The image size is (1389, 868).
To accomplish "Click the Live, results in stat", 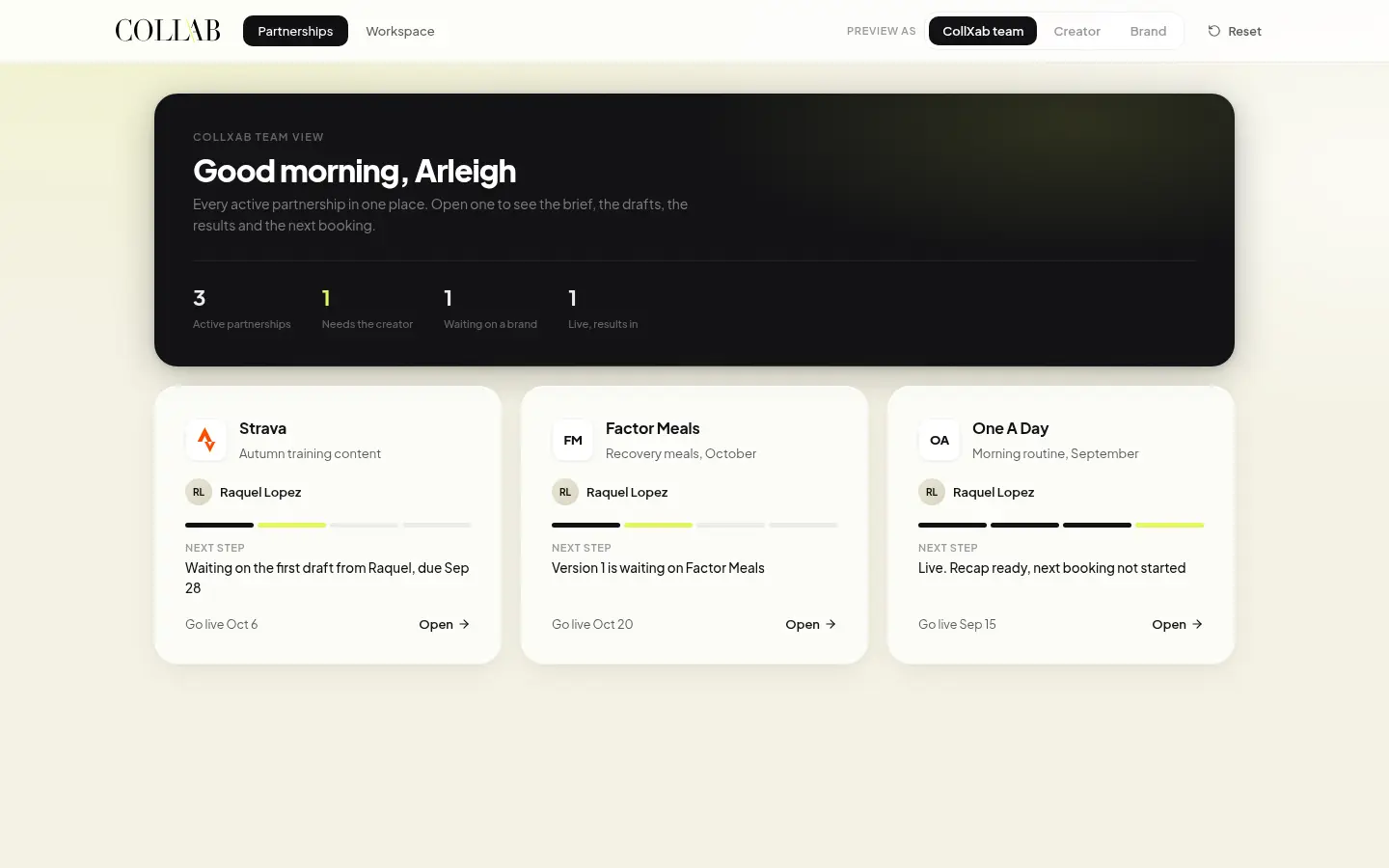I will pyautogui.click(x=603, y=309).
